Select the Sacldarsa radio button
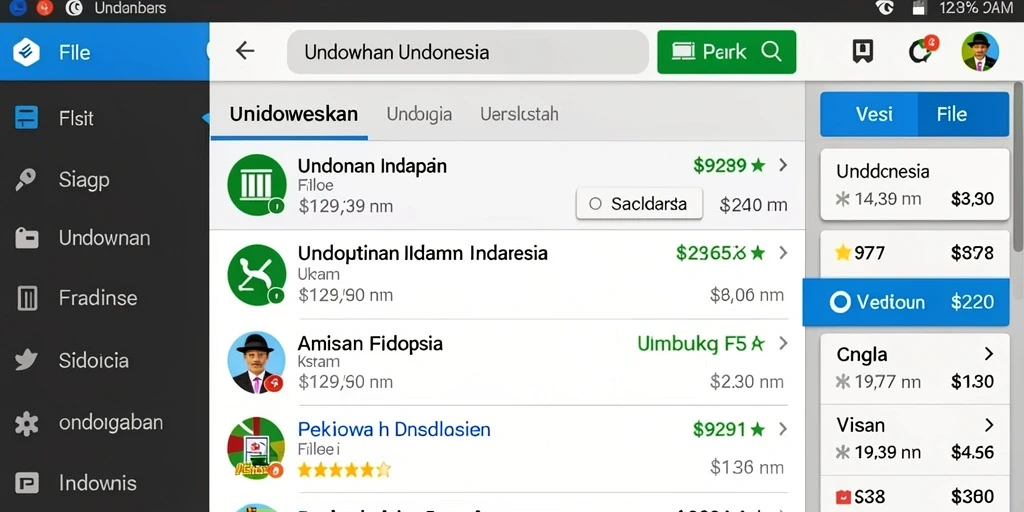1024x512 pixels. tap(595, 204)
